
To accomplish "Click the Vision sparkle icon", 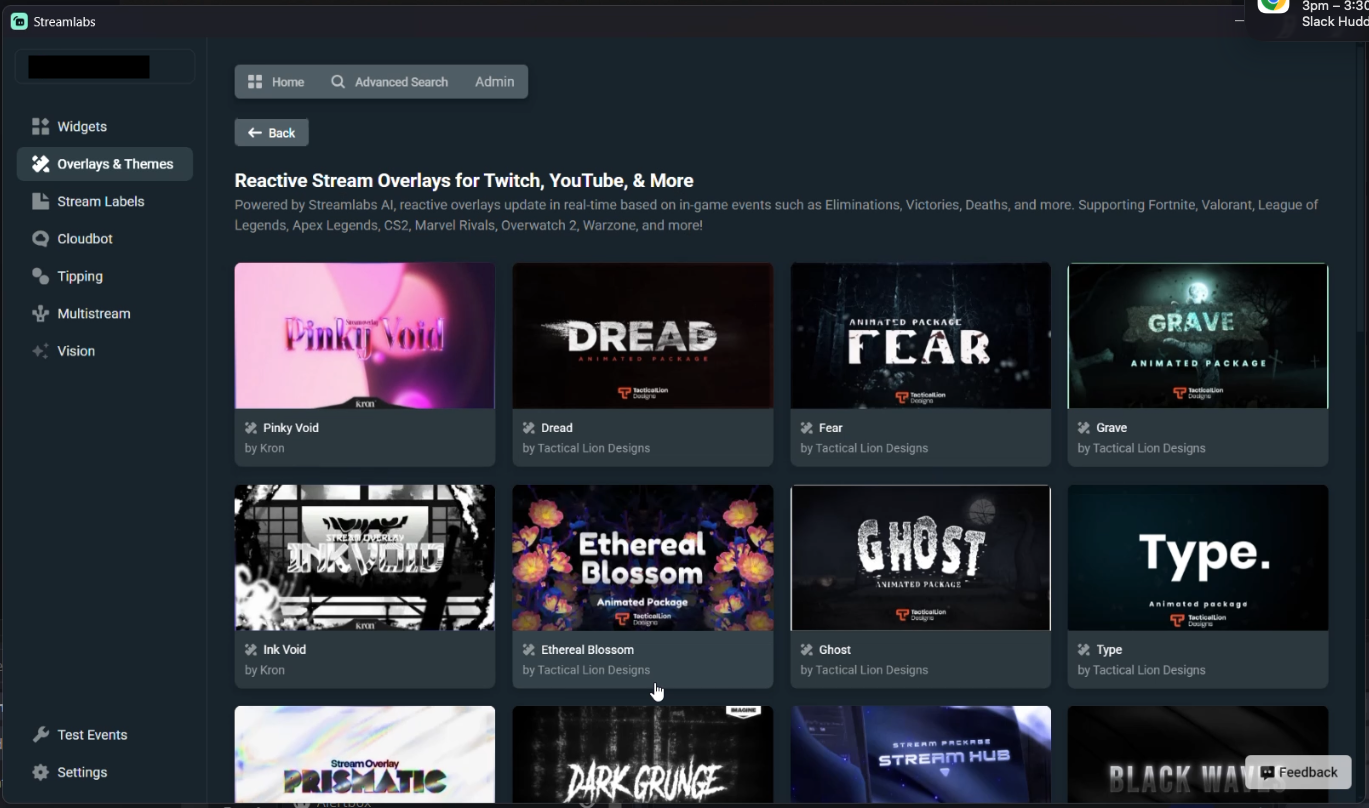I will click(40, 351).
